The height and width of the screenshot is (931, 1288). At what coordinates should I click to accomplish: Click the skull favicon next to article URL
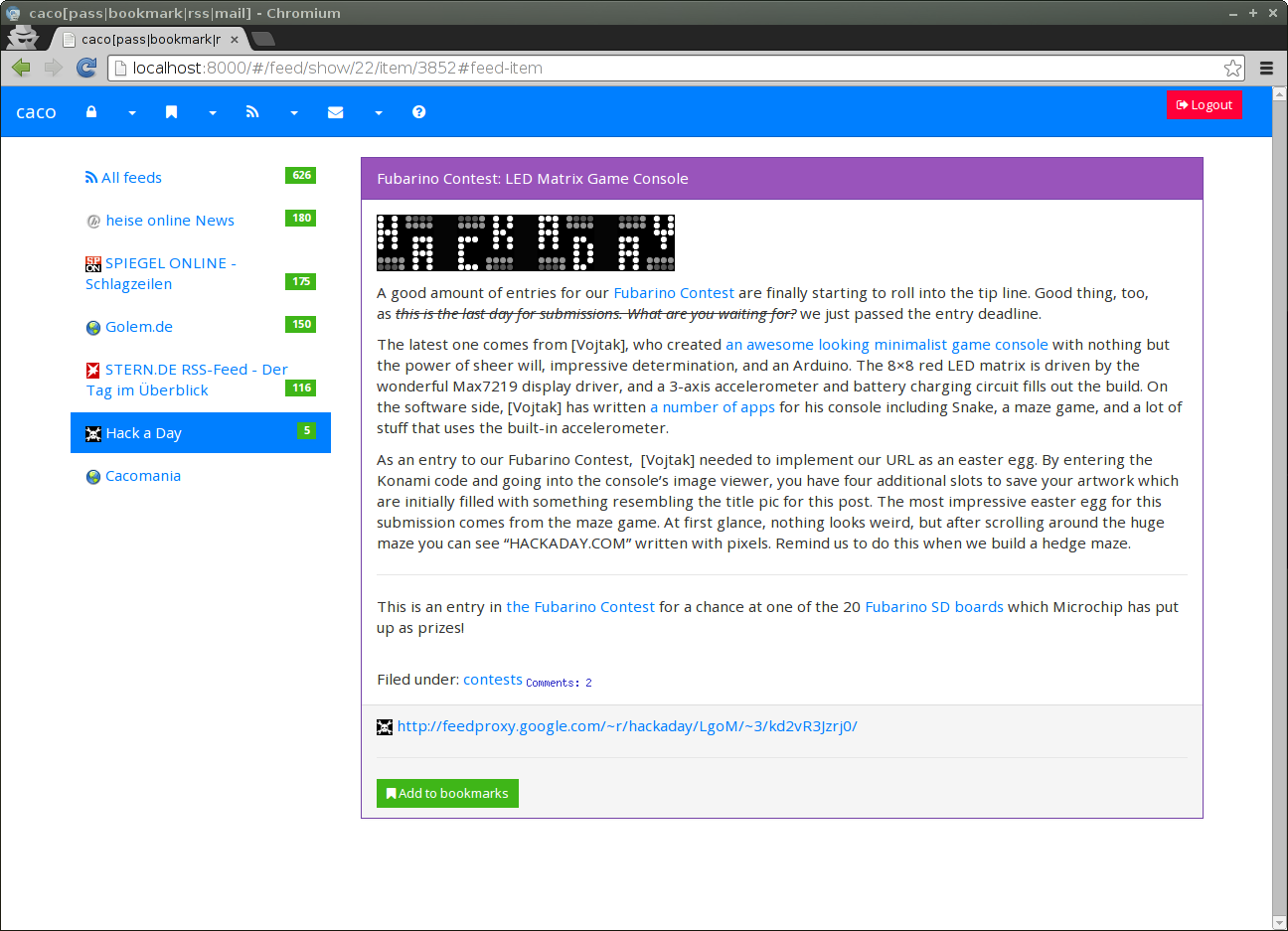pos(385,727)
